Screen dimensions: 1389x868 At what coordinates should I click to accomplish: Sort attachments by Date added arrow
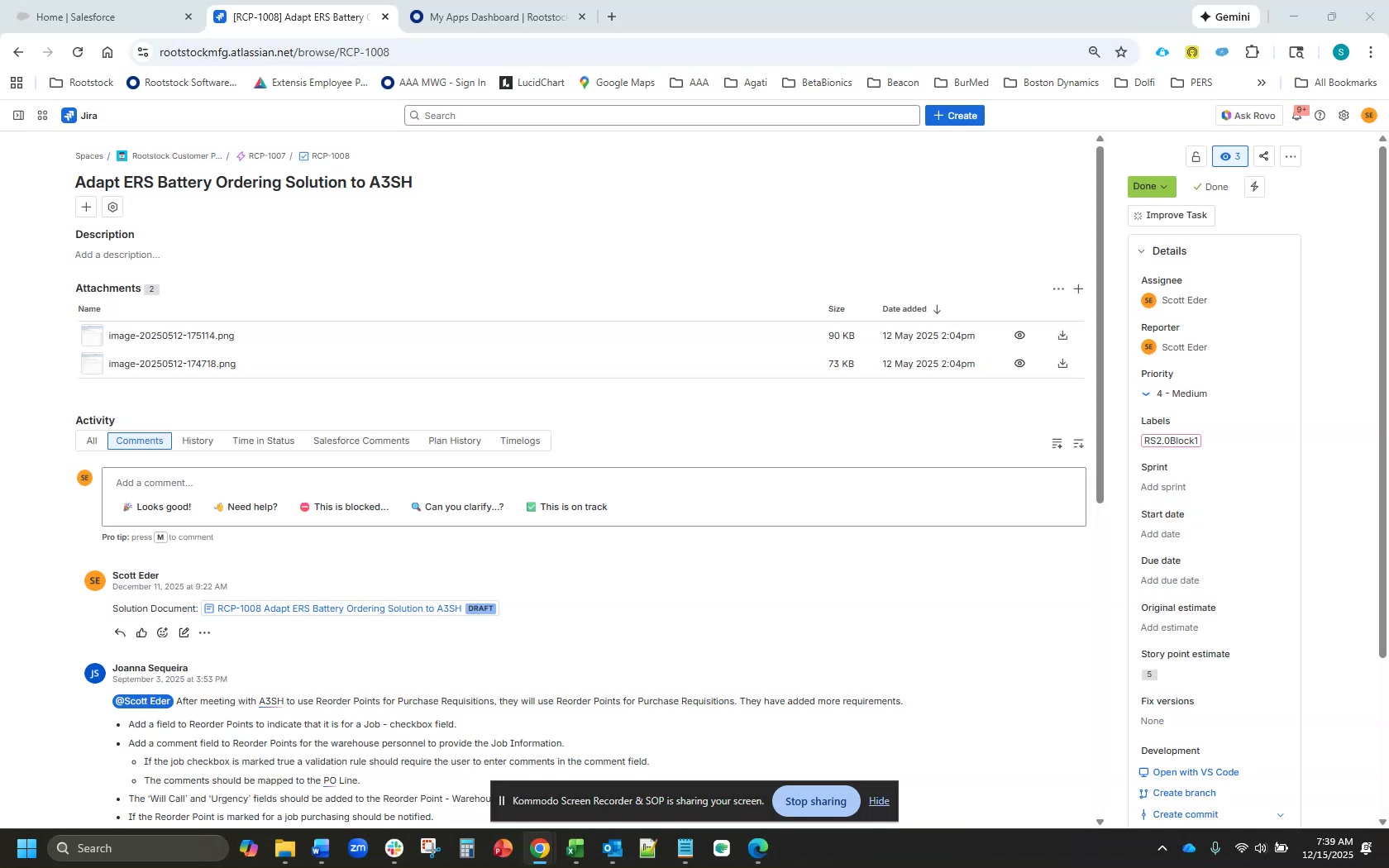(x=937, y=309)
